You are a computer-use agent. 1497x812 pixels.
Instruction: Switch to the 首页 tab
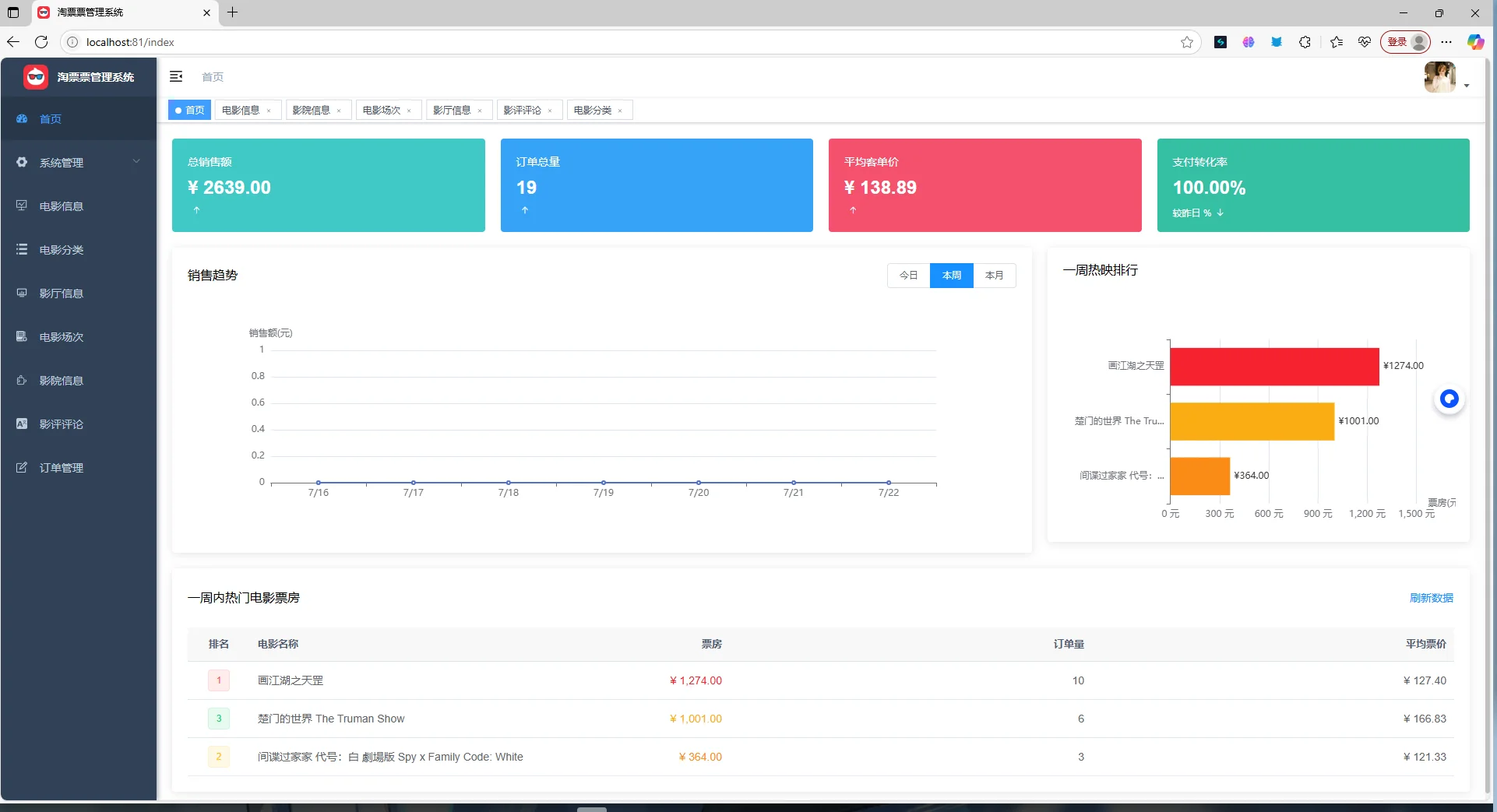pos(189,111)
